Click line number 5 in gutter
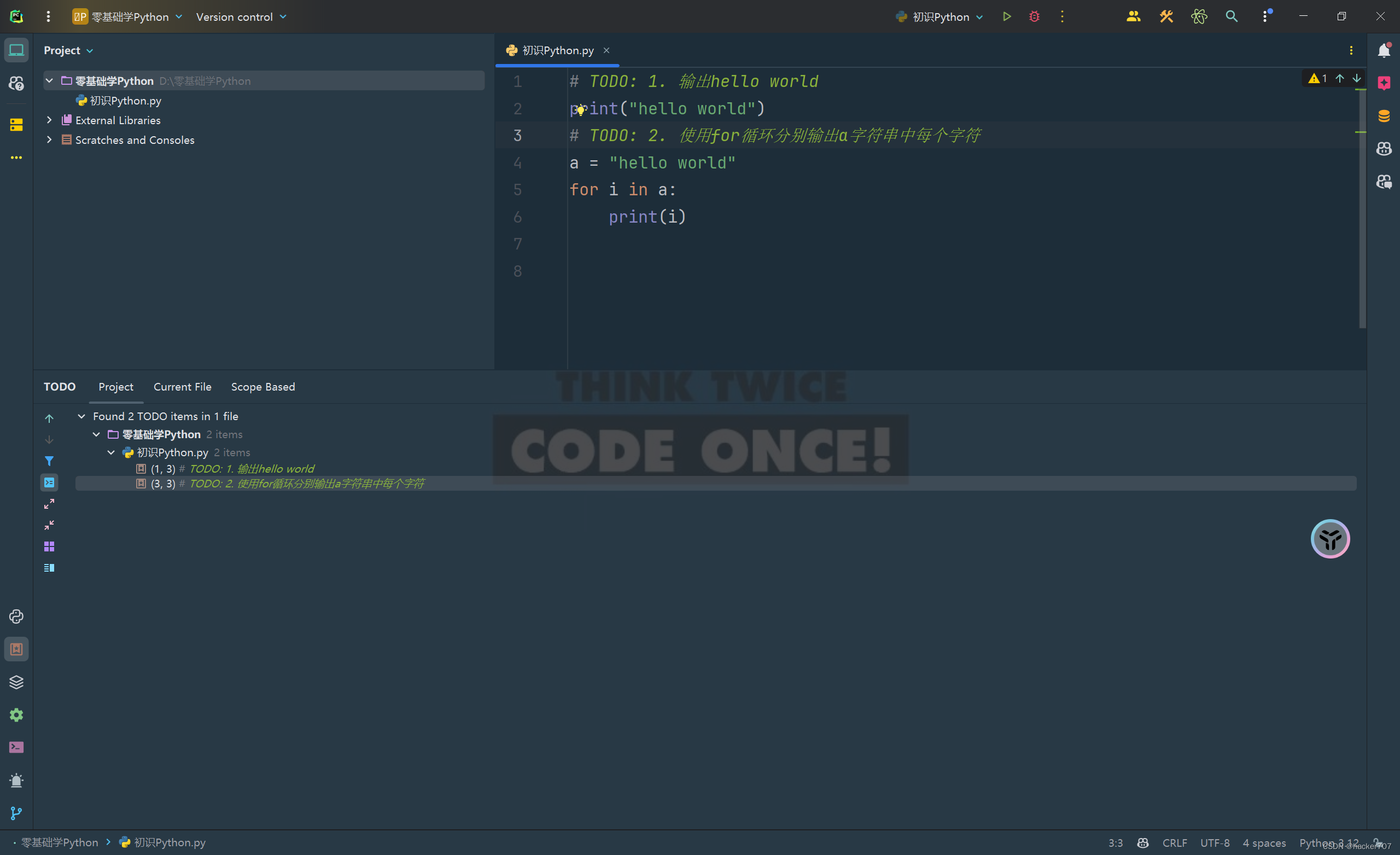 click(x=517, y=189)
